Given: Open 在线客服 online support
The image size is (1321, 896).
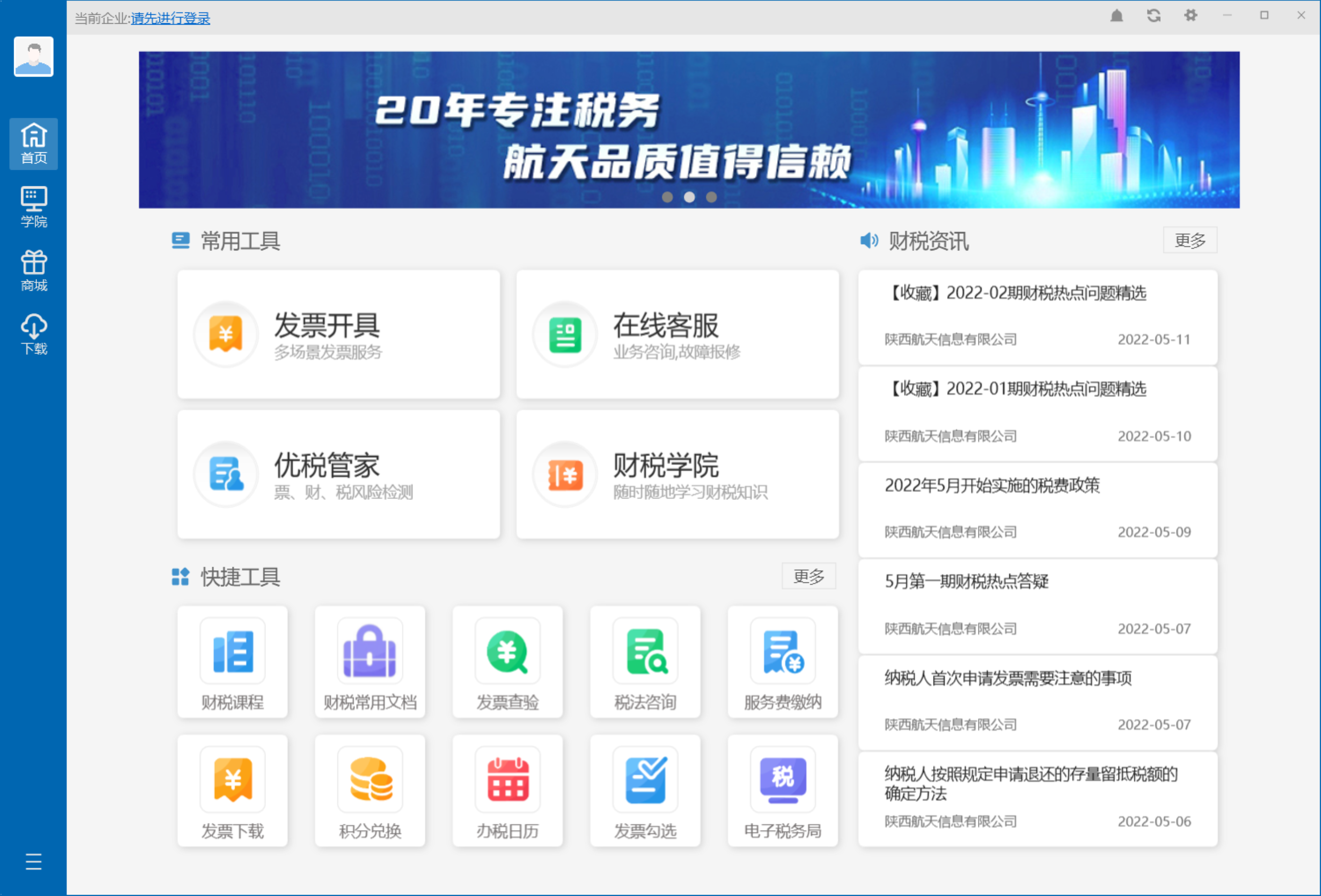Looking at the screenshot, I should 677,334.
